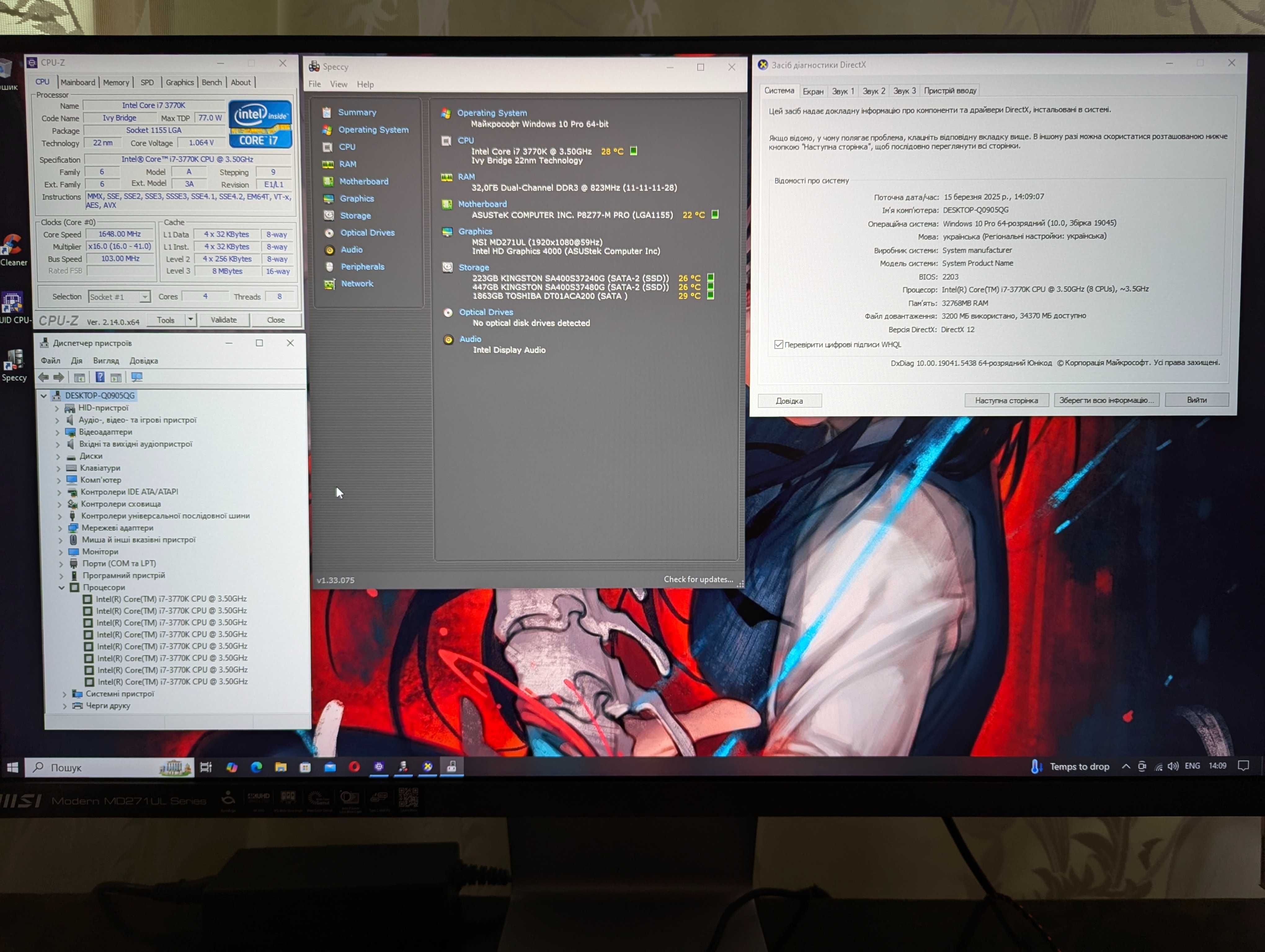Viewport: 1265px width, 952px height.
Task: Click Наступна сторінка button in DirectX window
Action: [1006, 401]
